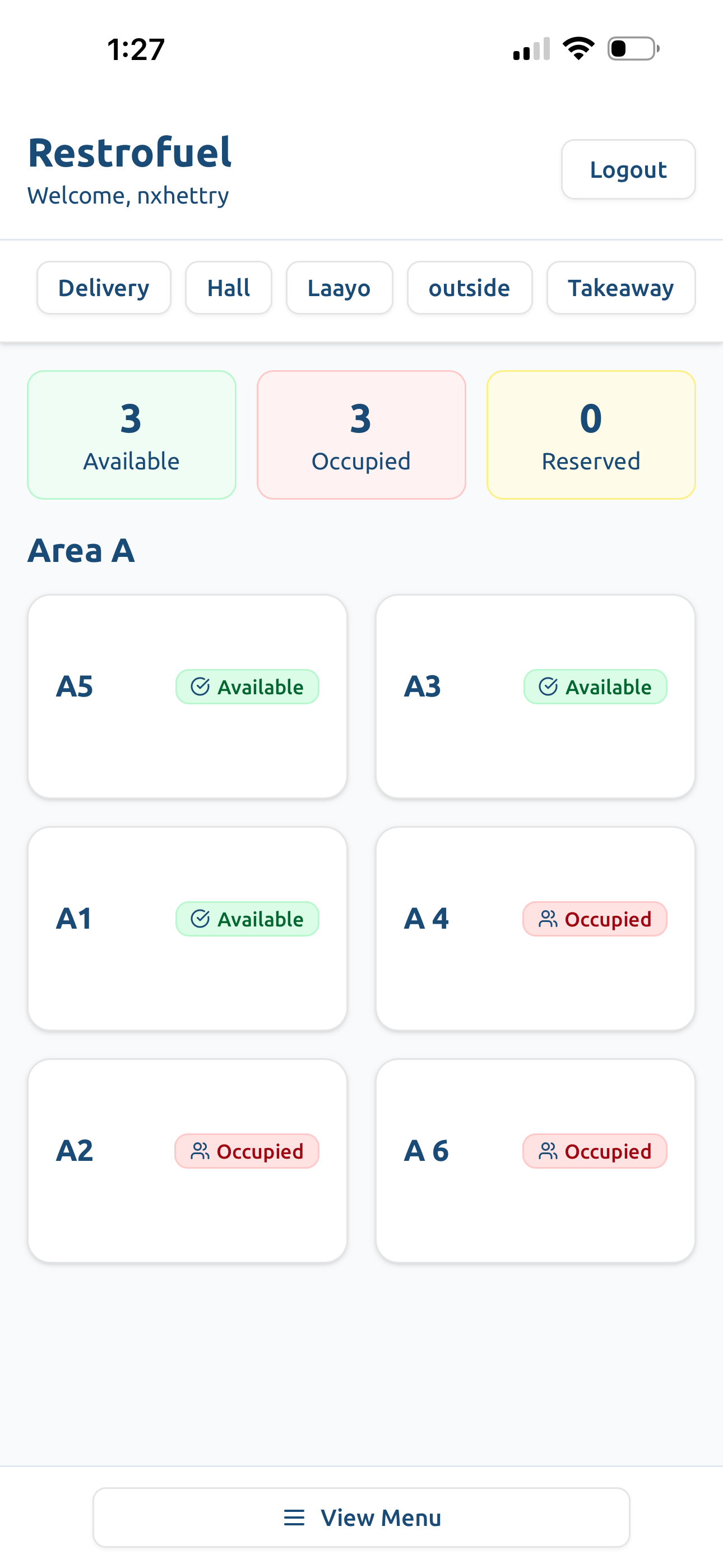The image size is (723, 1568).
Task: Click the hamburger icon beside View Menu
Action: (294, 1518)
